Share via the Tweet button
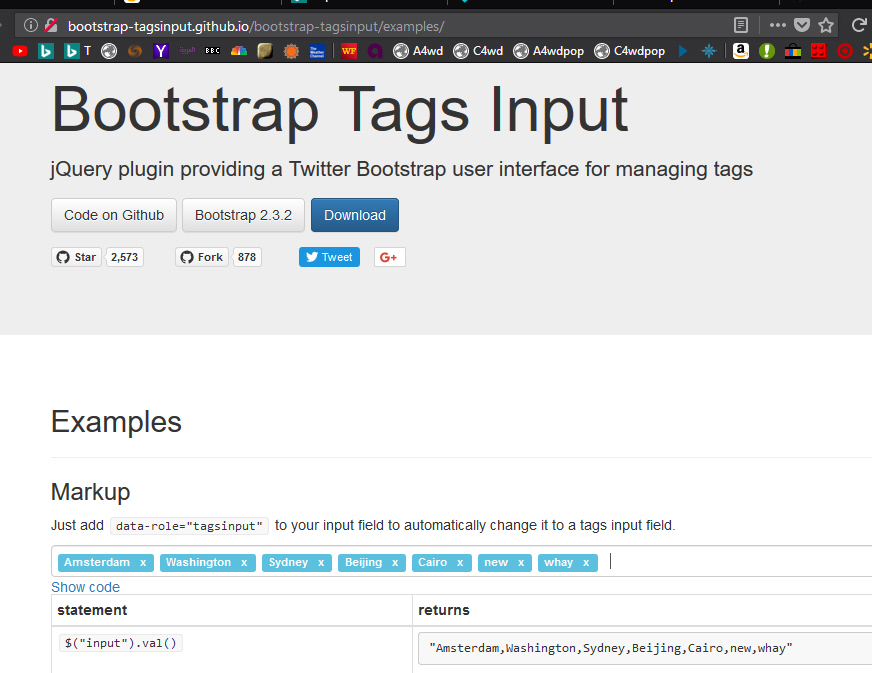Viewport: 872px width, 673px height. click(x=329, y=257)
